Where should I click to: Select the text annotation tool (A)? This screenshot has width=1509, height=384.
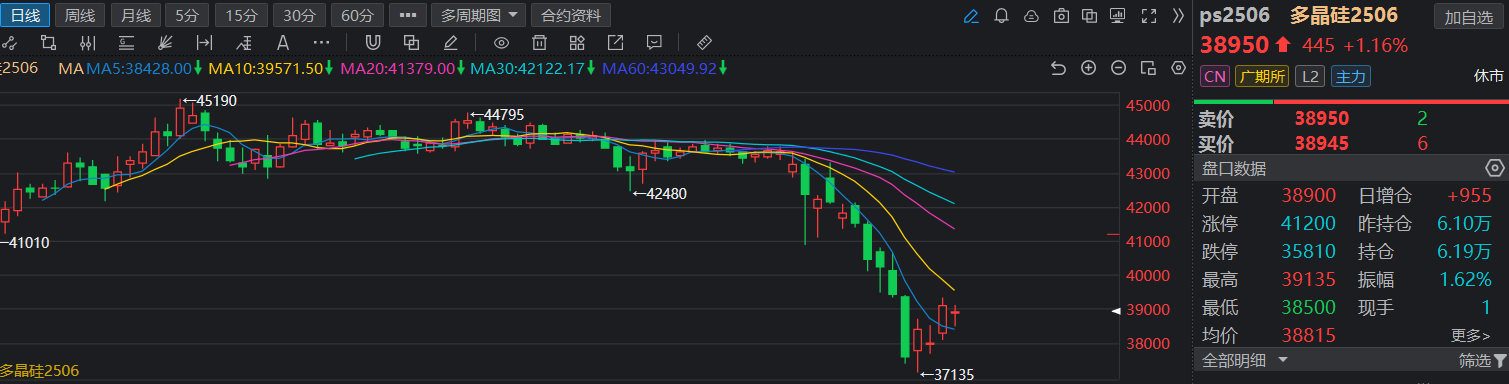coord(283,42)
